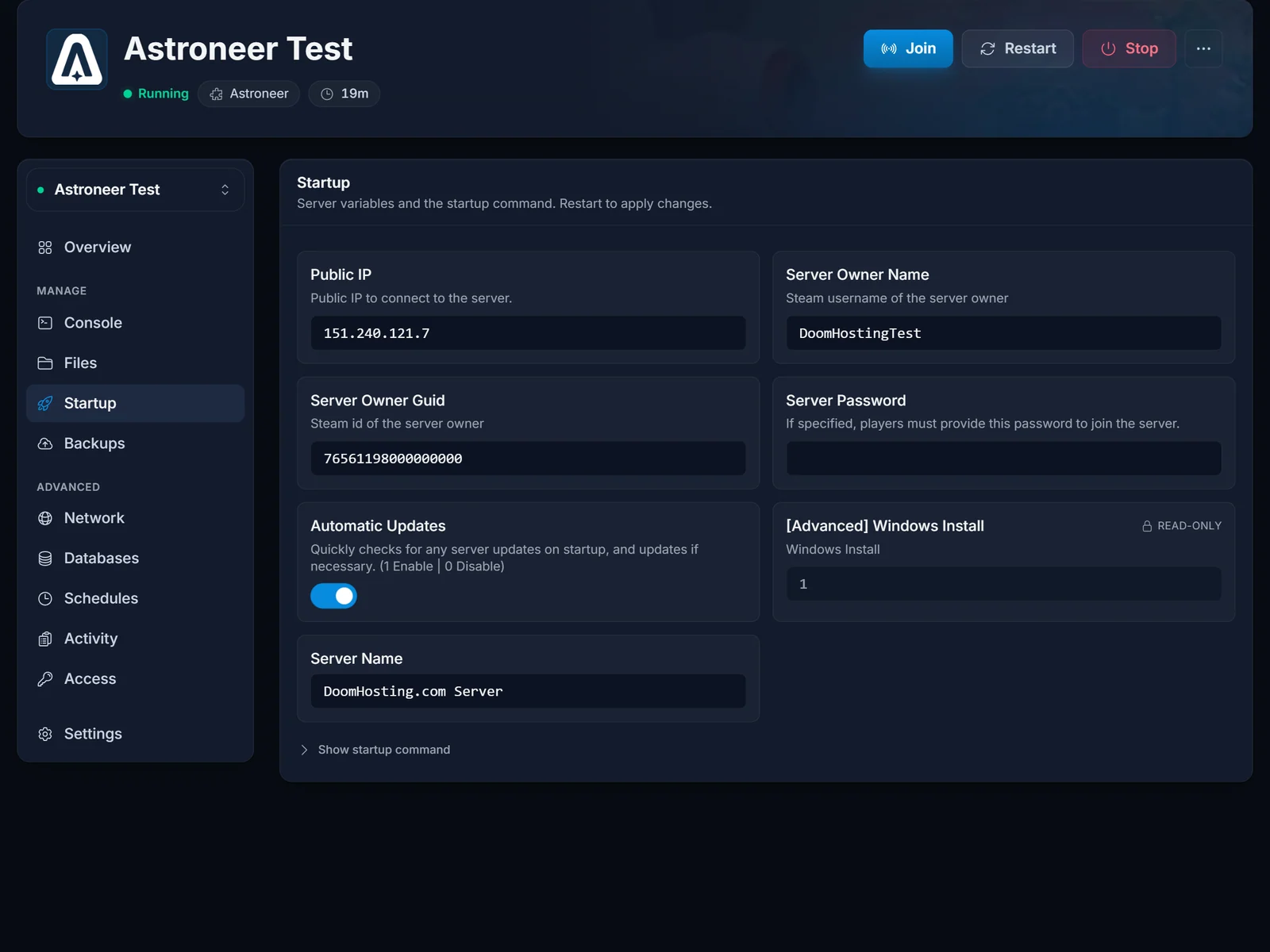The width and height of the screenshot is (1270, 952).
Task: Go to the Console section
Action: point(135,323)
